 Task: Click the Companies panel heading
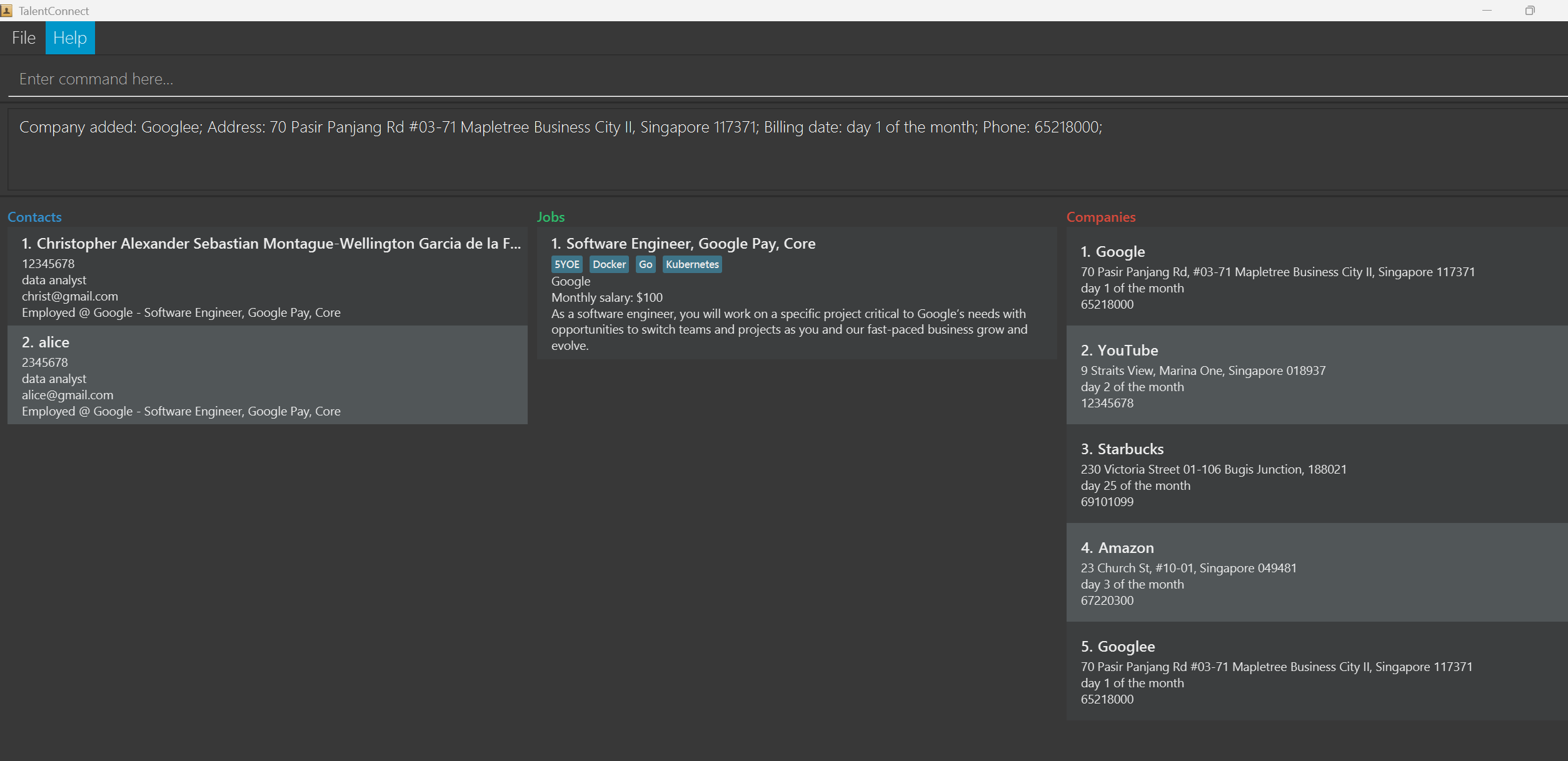point(1100,217)
